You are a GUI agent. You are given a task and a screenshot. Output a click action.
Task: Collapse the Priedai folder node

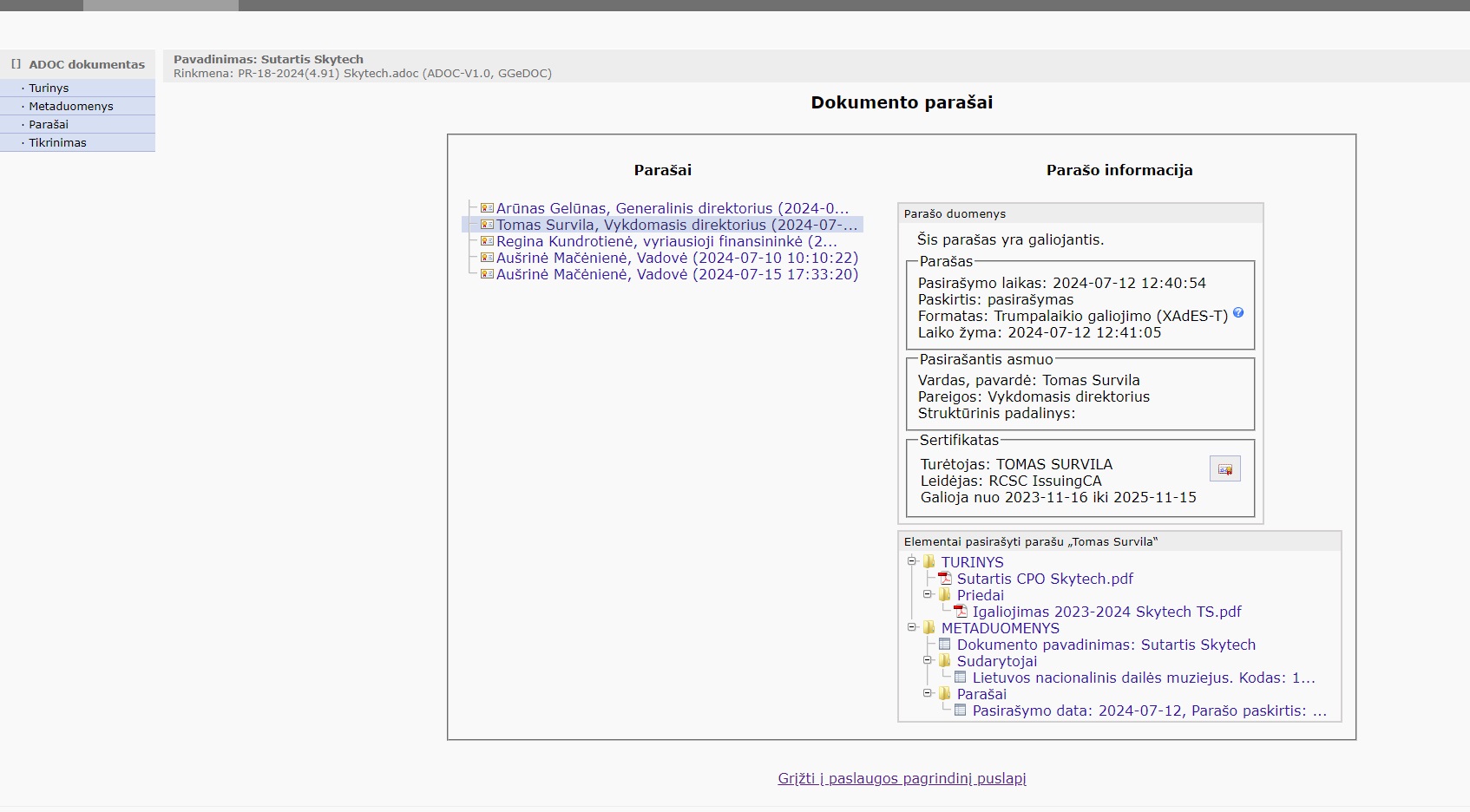click(928, 594)
